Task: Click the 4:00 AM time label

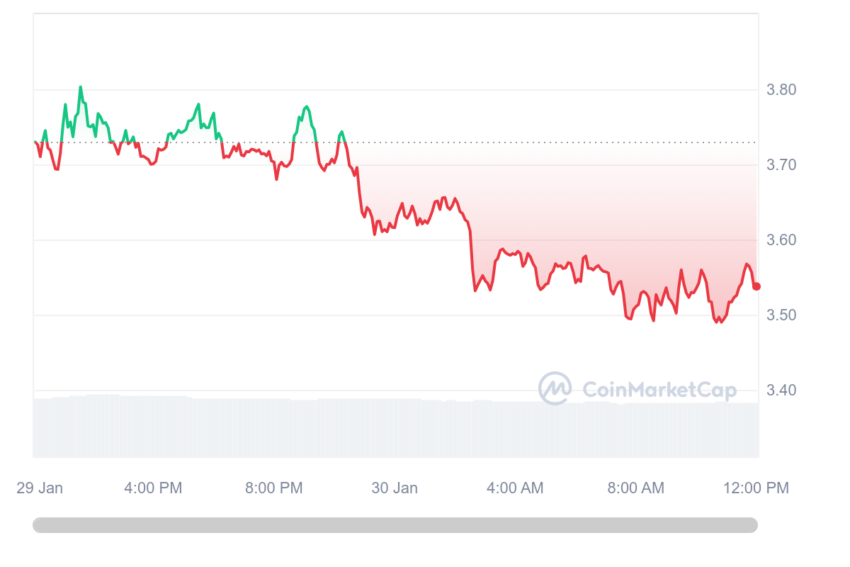Action: [515, 488]
